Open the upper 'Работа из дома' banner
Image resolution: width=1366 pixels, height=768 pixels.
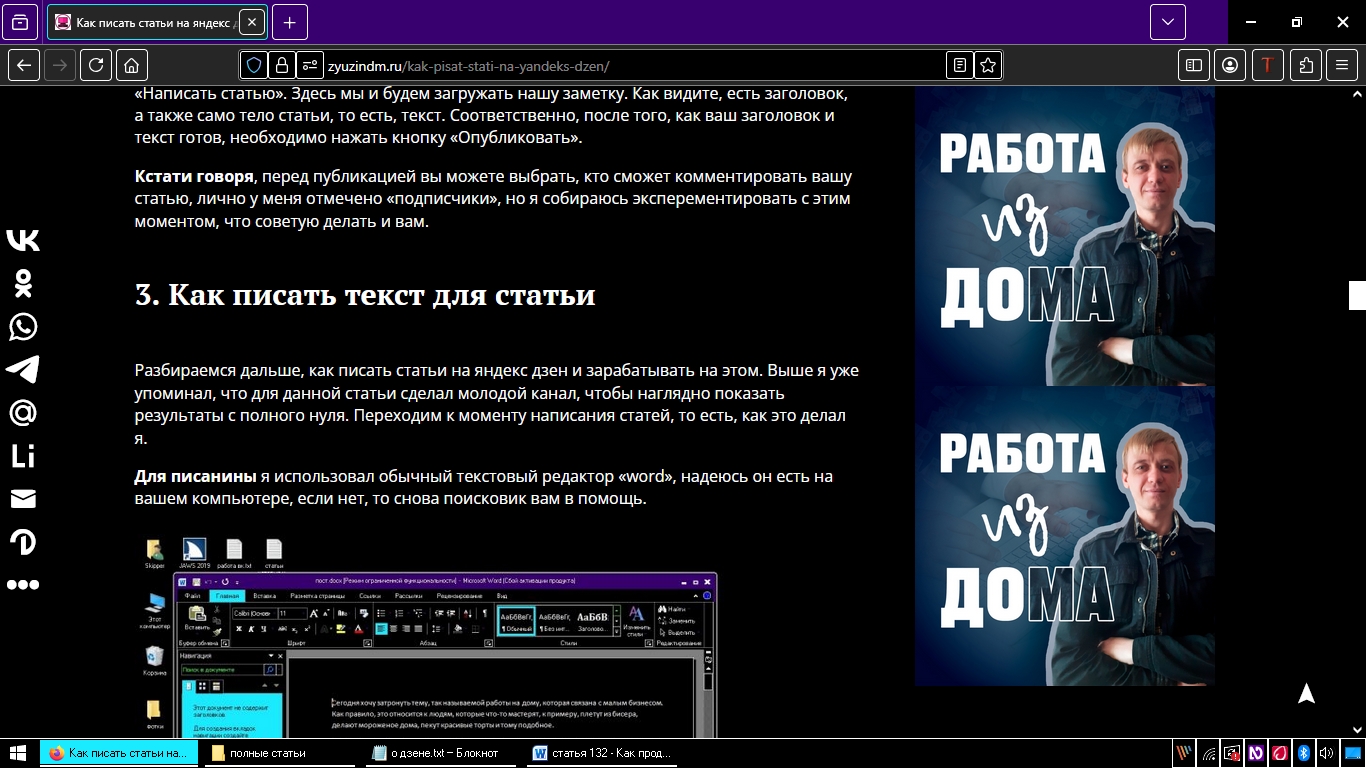(x=1065, y=236)
